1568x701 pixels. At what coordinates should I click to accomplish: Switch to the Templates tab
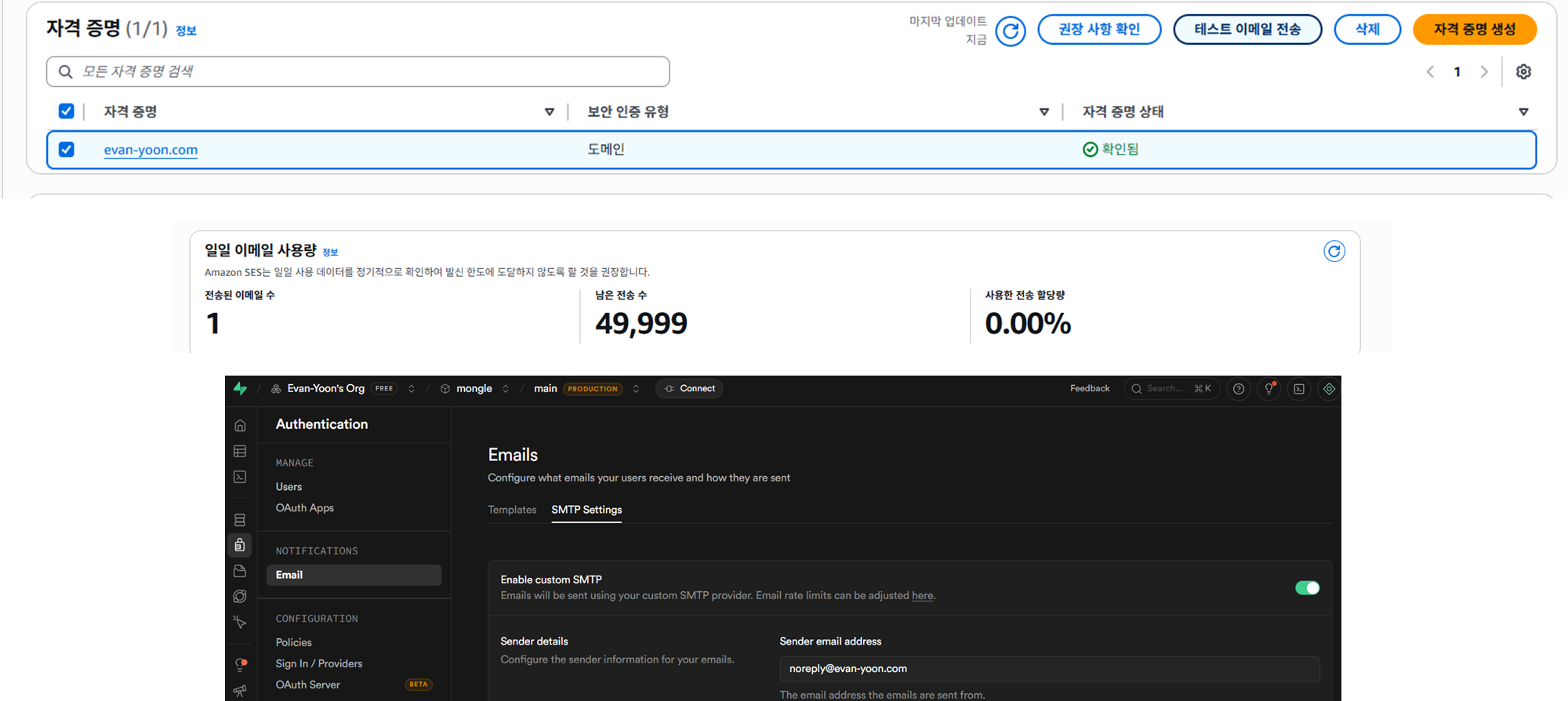pyautogui.click(x=512, y=510)
